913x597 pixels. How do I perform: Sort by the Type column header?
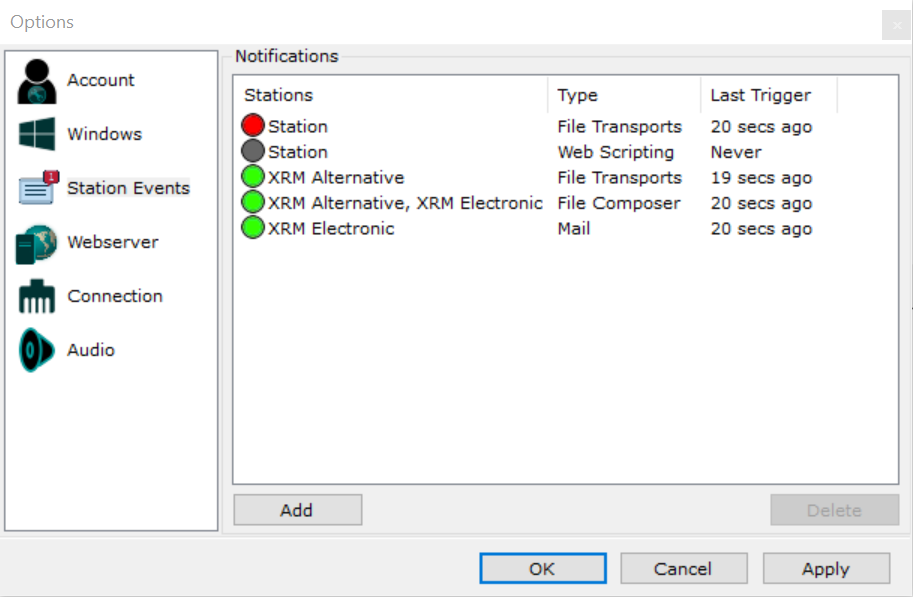624,96
